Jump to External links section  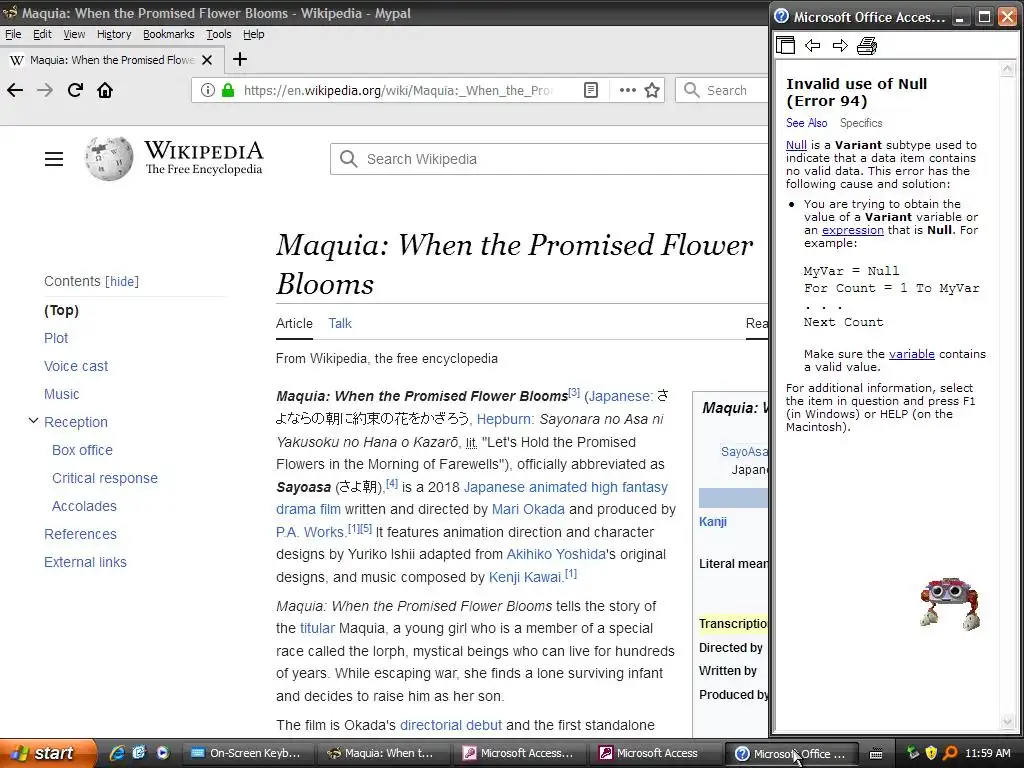tap(86, 562)
